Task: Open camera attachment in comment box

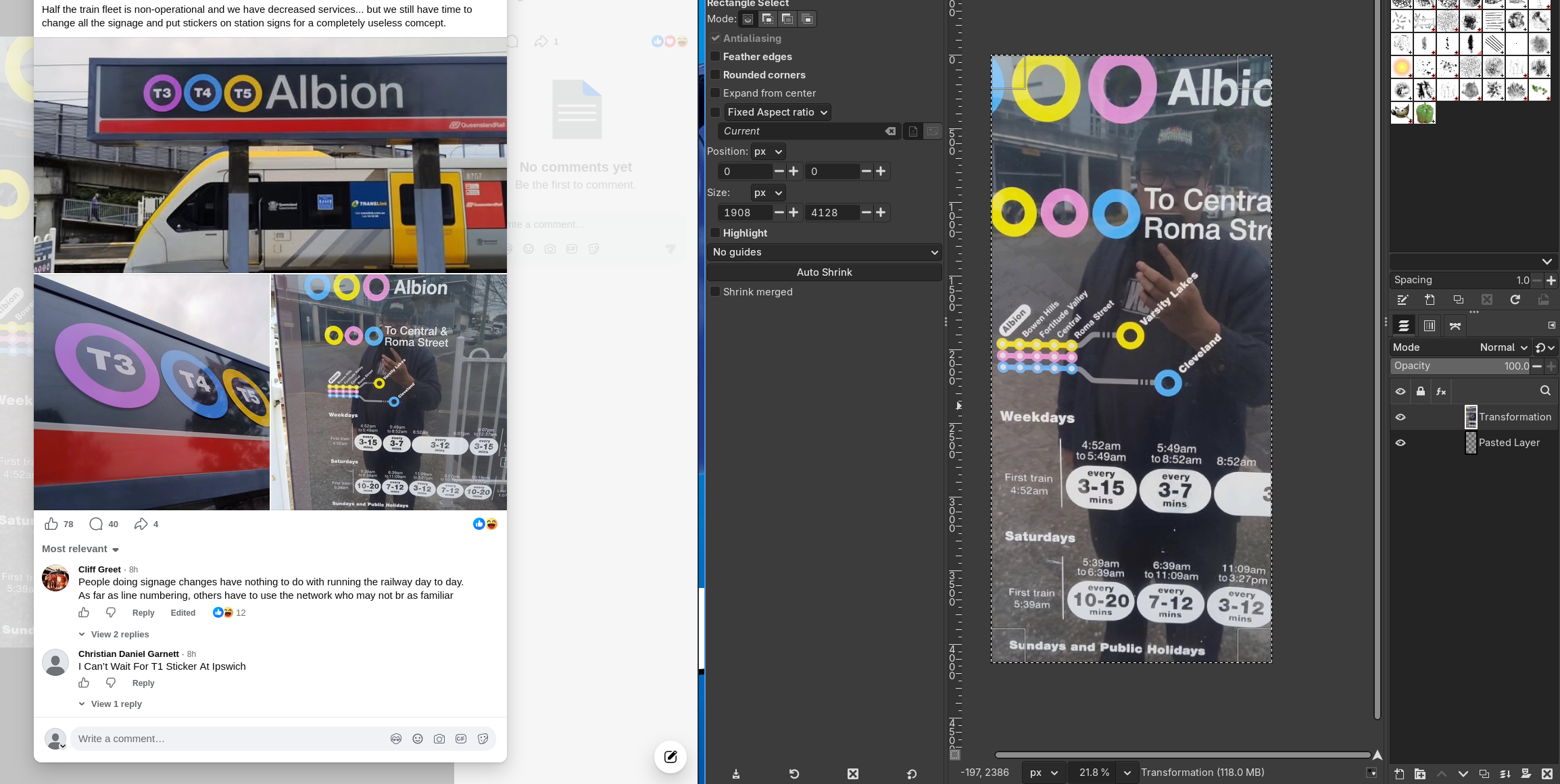Action: [439, 739]
